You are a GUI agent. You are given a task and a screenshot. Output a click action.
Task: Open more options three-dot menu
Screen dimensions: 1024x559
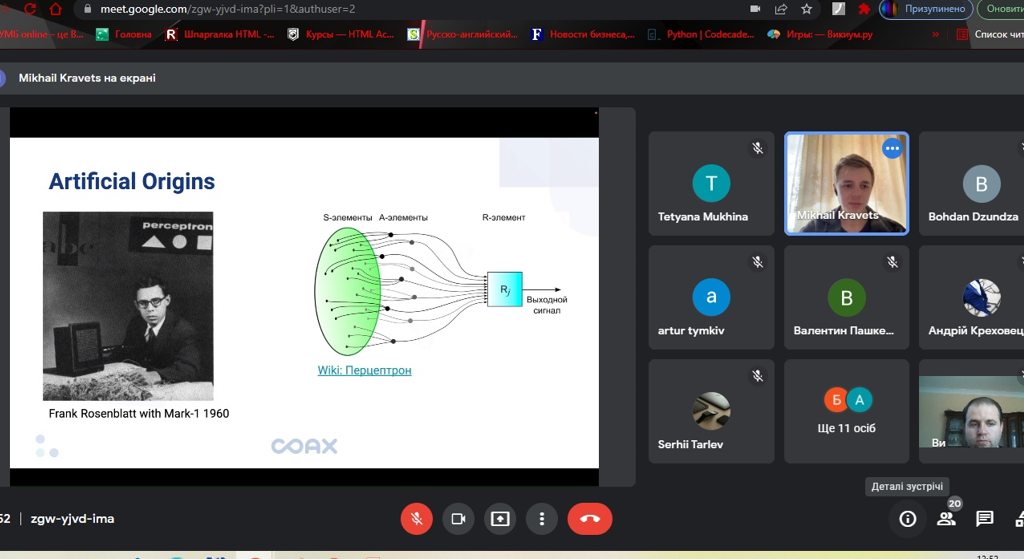pyautogui.click(x=541, y=519)
